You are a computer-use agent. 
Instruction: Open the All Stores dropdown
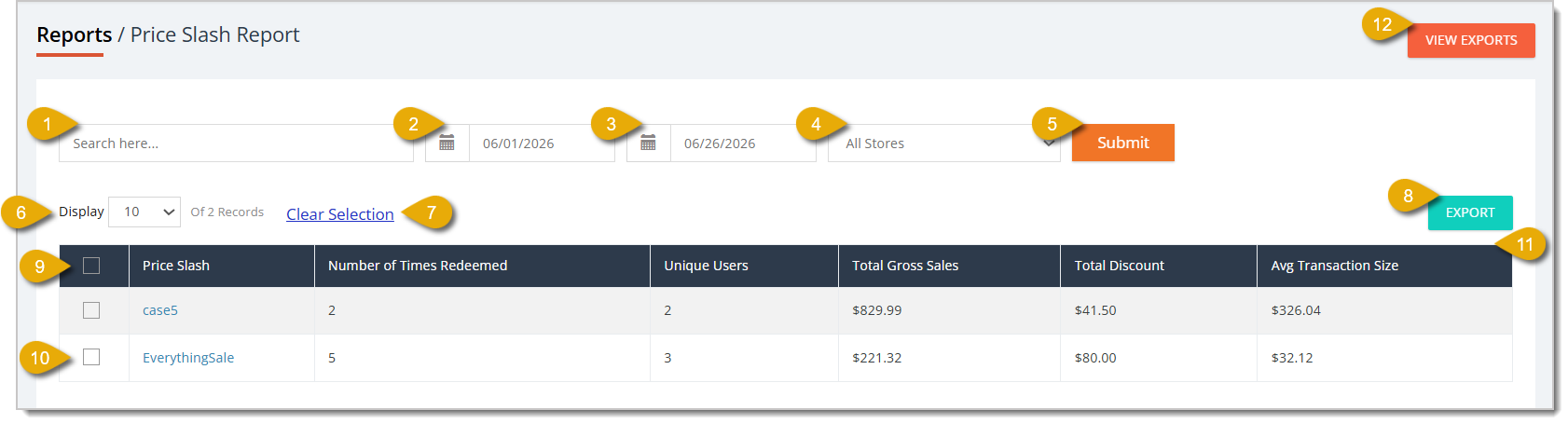[943, 143]
